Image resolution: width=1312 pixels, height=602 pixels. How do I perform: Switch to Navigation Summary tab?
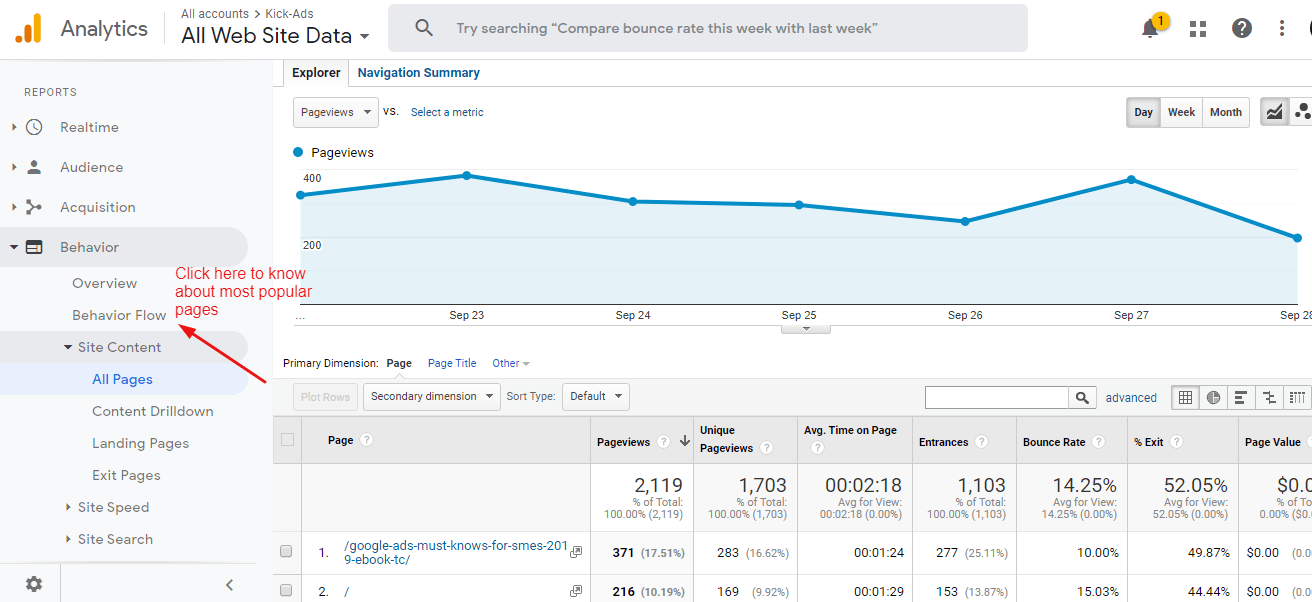pos(418,73)
